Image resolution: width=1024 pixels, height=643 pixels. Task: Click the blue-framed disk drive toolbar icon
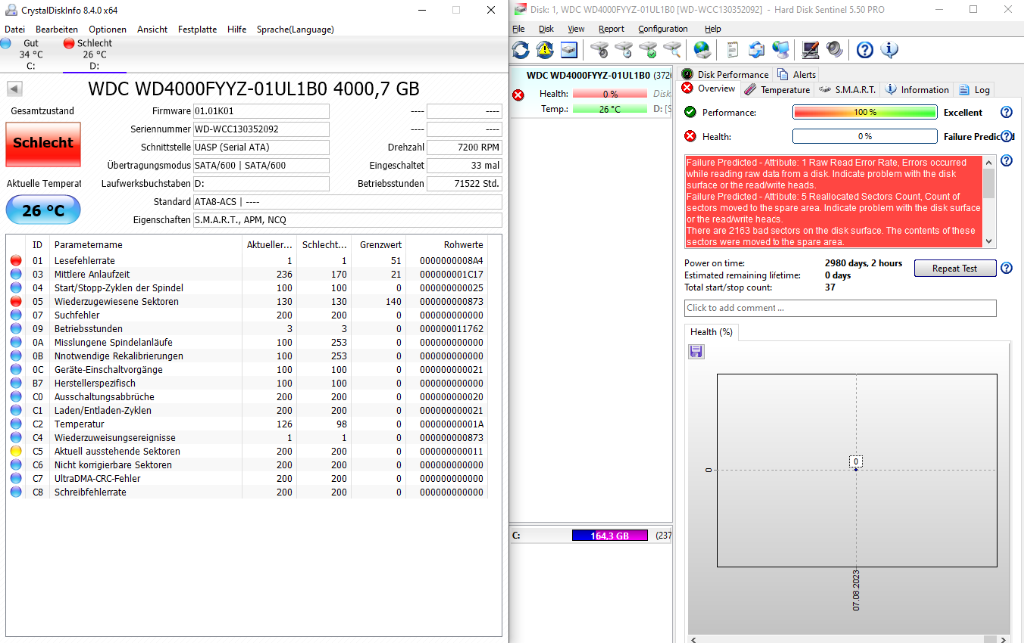click(x=569, y=50)
